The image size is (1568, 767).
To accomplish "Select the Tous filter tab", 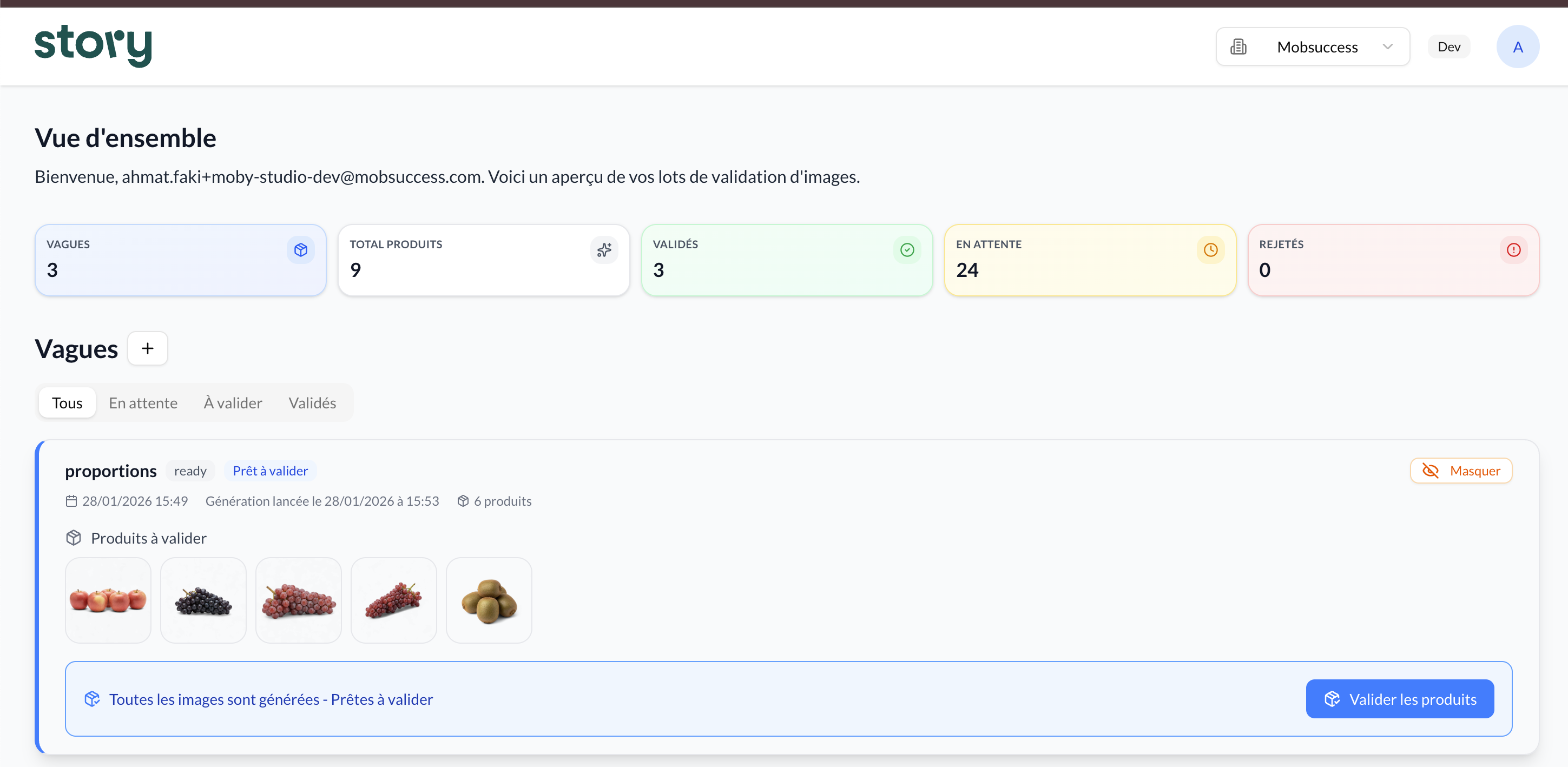I will (67, 402).
